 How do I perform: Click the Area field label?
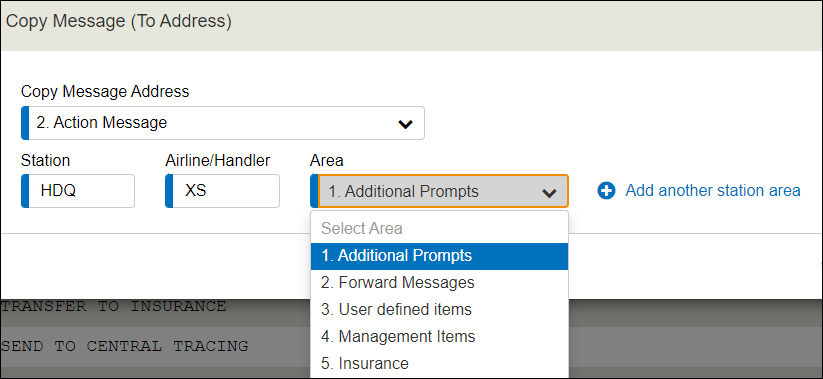click(x=326, y=161)
